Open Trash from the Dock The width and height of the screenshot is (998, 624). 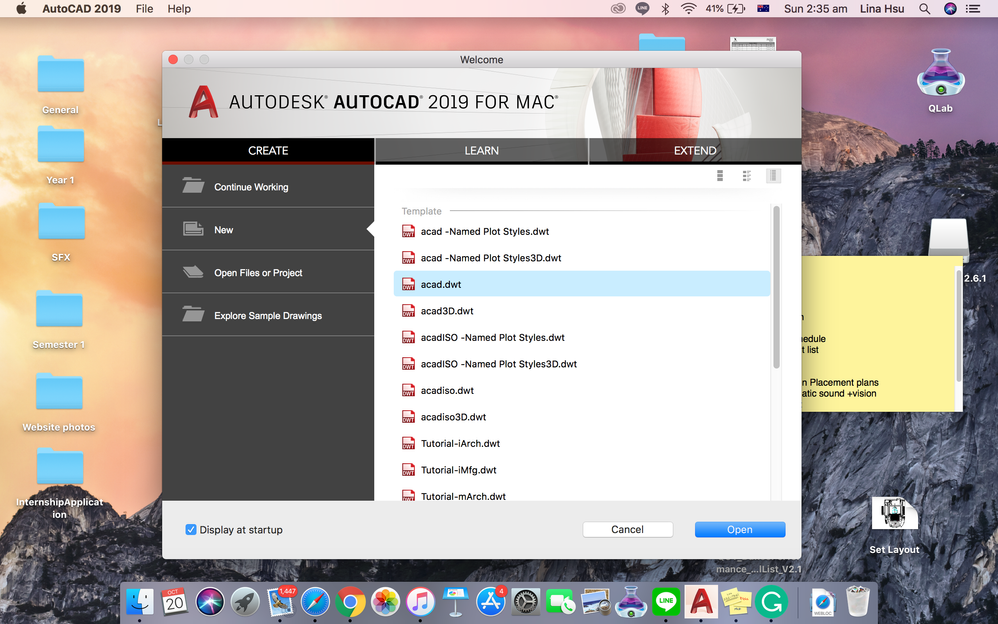[x=857, y=602]
